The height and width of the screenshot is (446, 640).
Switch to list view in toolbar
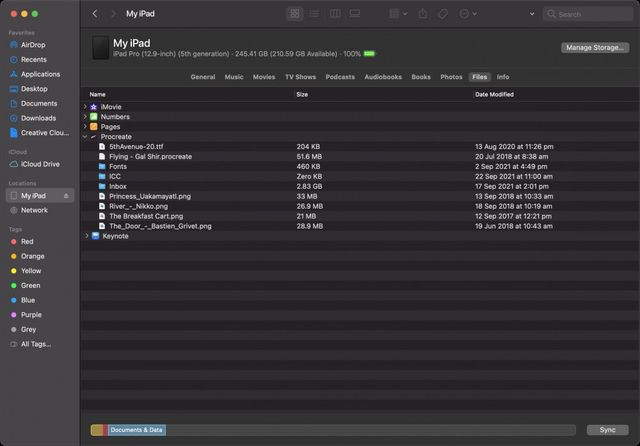[315, 14]
